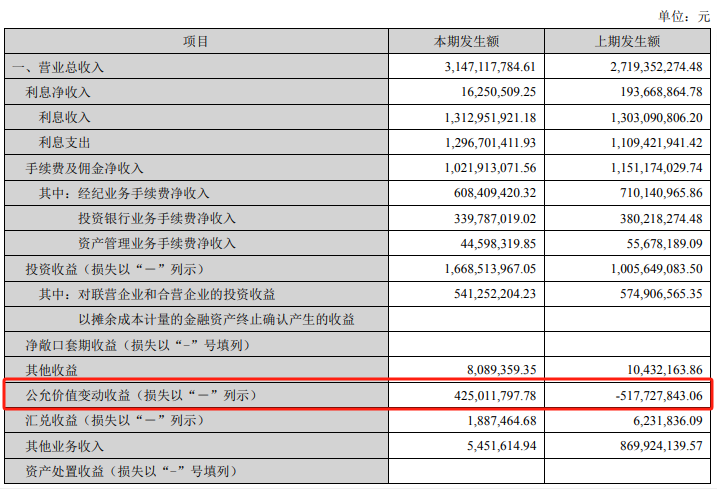Select value 541,252,204.23

tap(495, 294)
